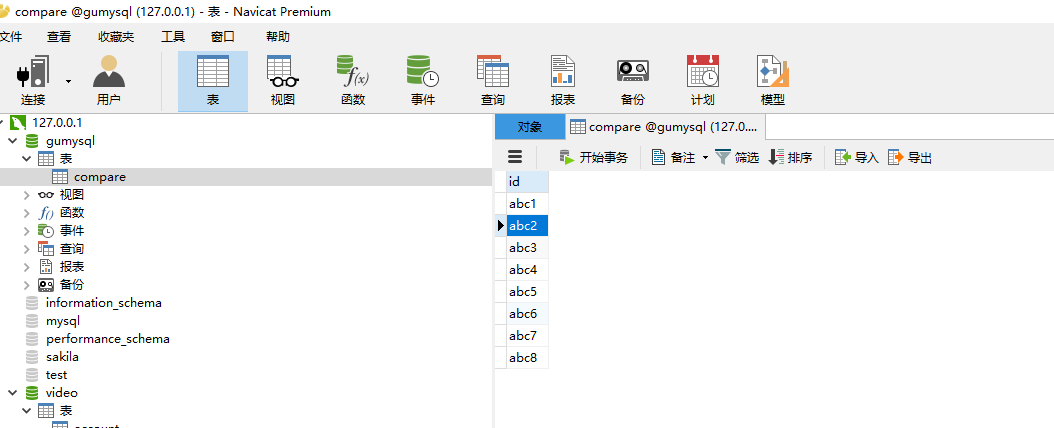Open the 工具 tools menu
Screen dimensions: 1054x428
coord(173,37)
